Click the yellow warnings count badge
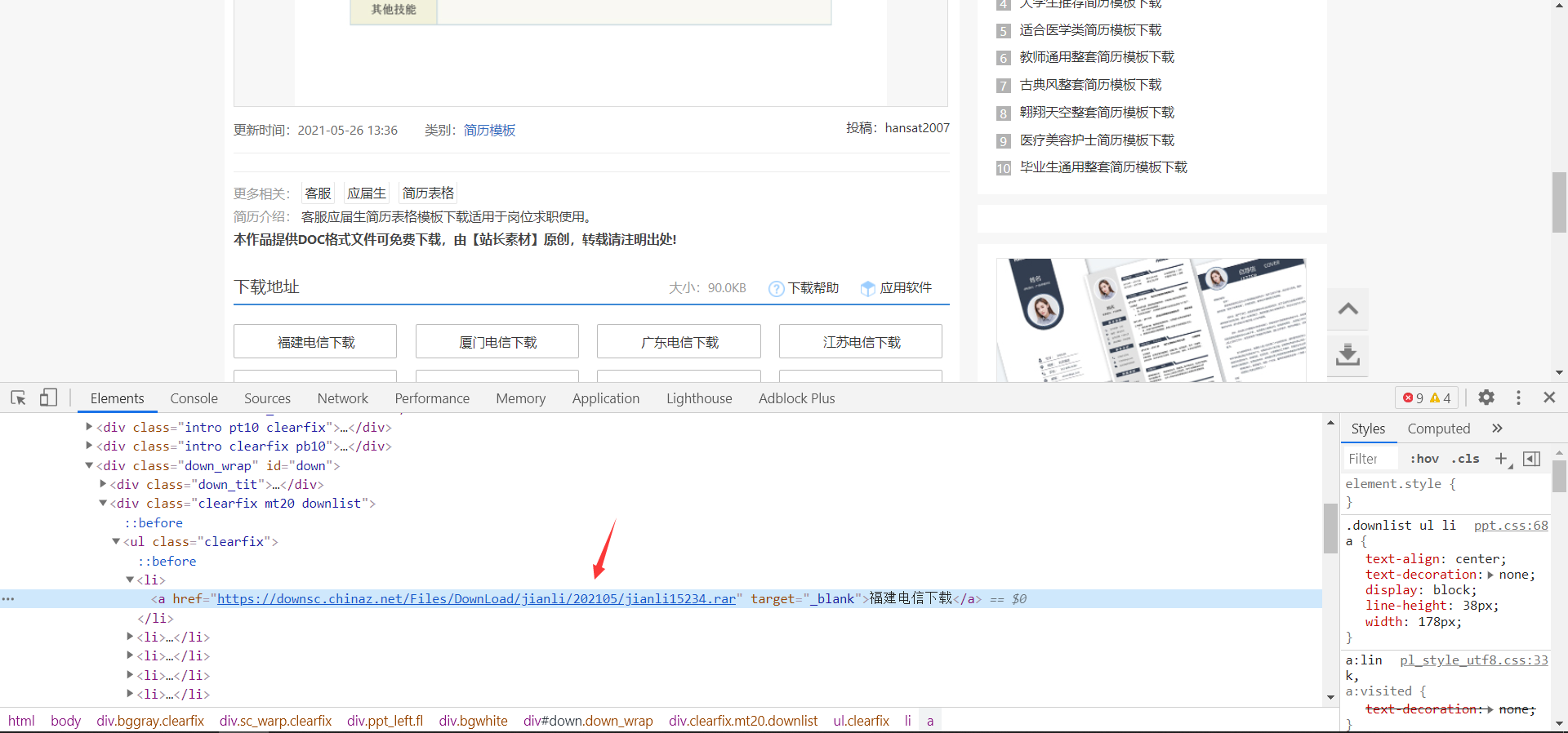Viewport: 1568px width, 733px height. click(1441, 398)
